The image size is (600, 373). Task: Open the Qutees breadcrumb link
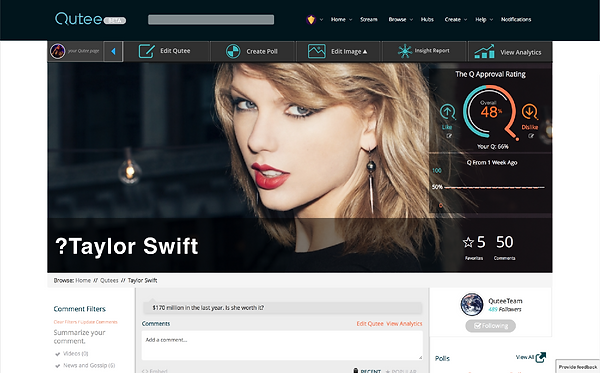[109, 280]
